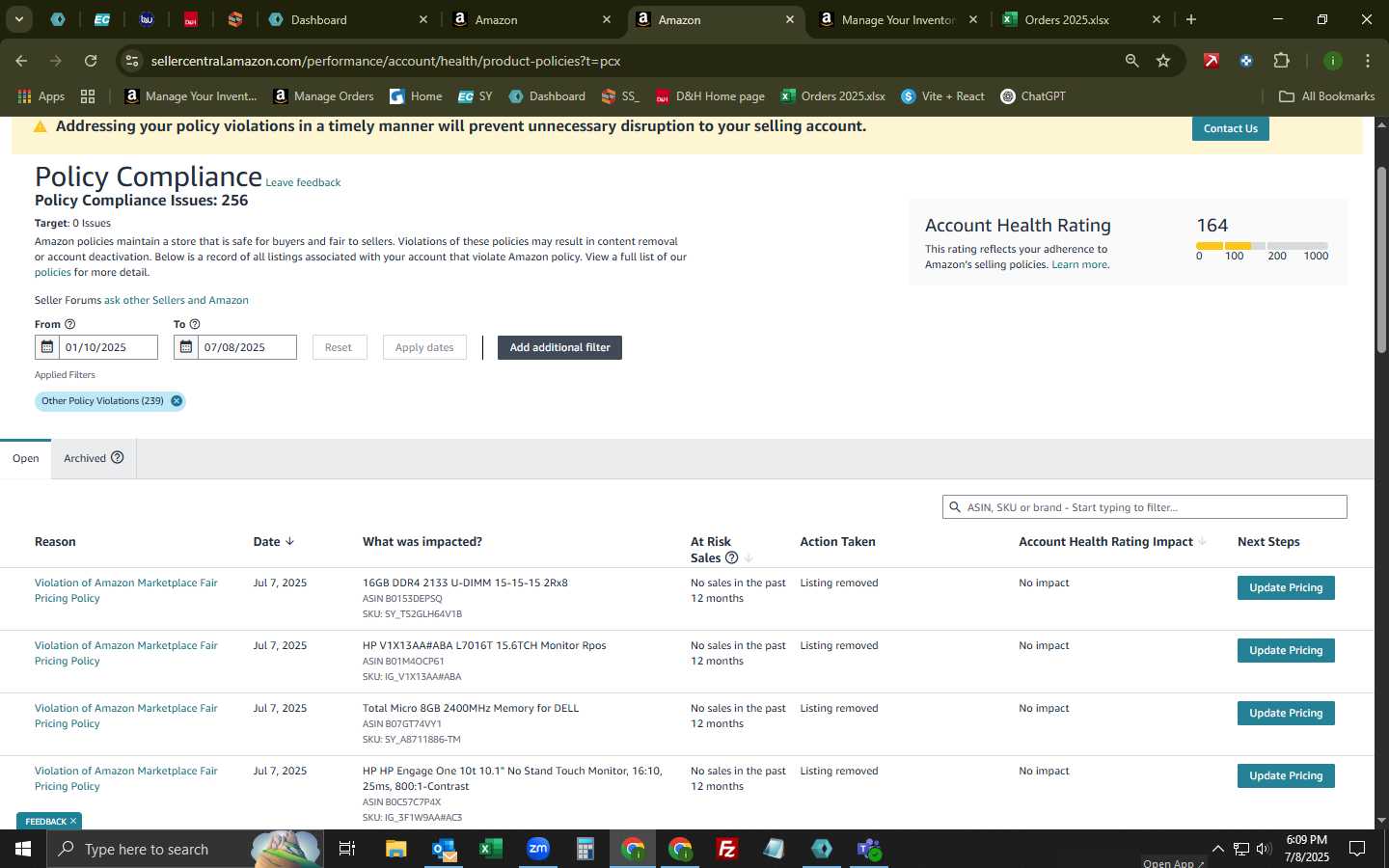This screenshot has width=1389, height=868.
Task: Open the policies link in description
Action: click(53, 272)
